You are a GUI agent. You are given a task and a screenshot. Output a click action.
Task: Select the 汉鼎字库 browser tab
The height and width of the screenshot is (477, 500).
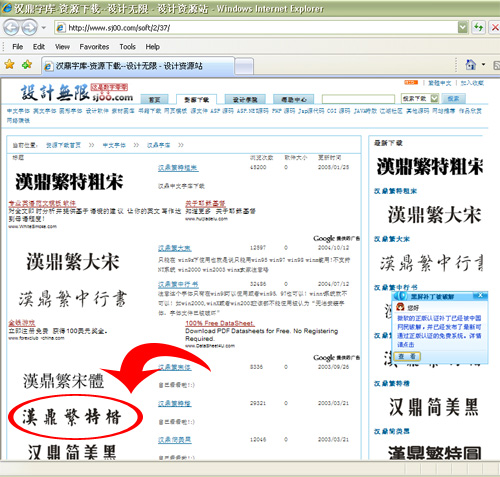tap(137, 66)
